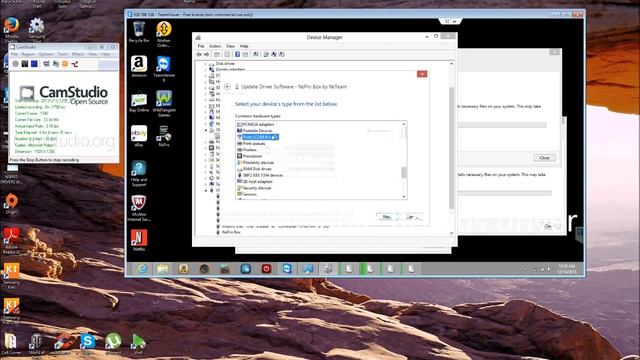The image size is (640, 360).
Task: Click Internet Explorer on remote taskbar
Action: tap(142, 269)
